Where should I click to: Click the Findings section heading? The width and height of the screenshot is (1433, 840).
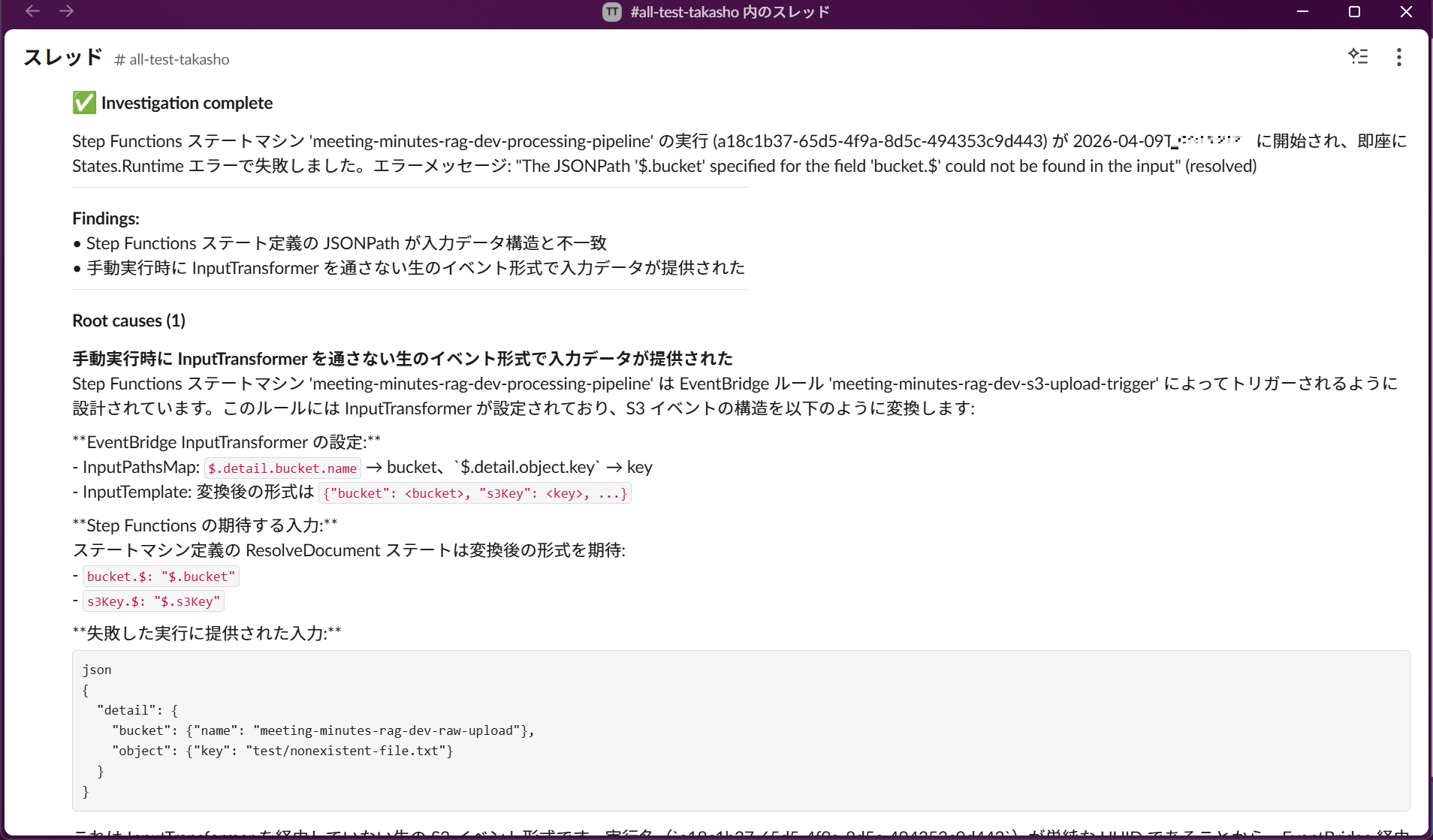tap(106, 218)
